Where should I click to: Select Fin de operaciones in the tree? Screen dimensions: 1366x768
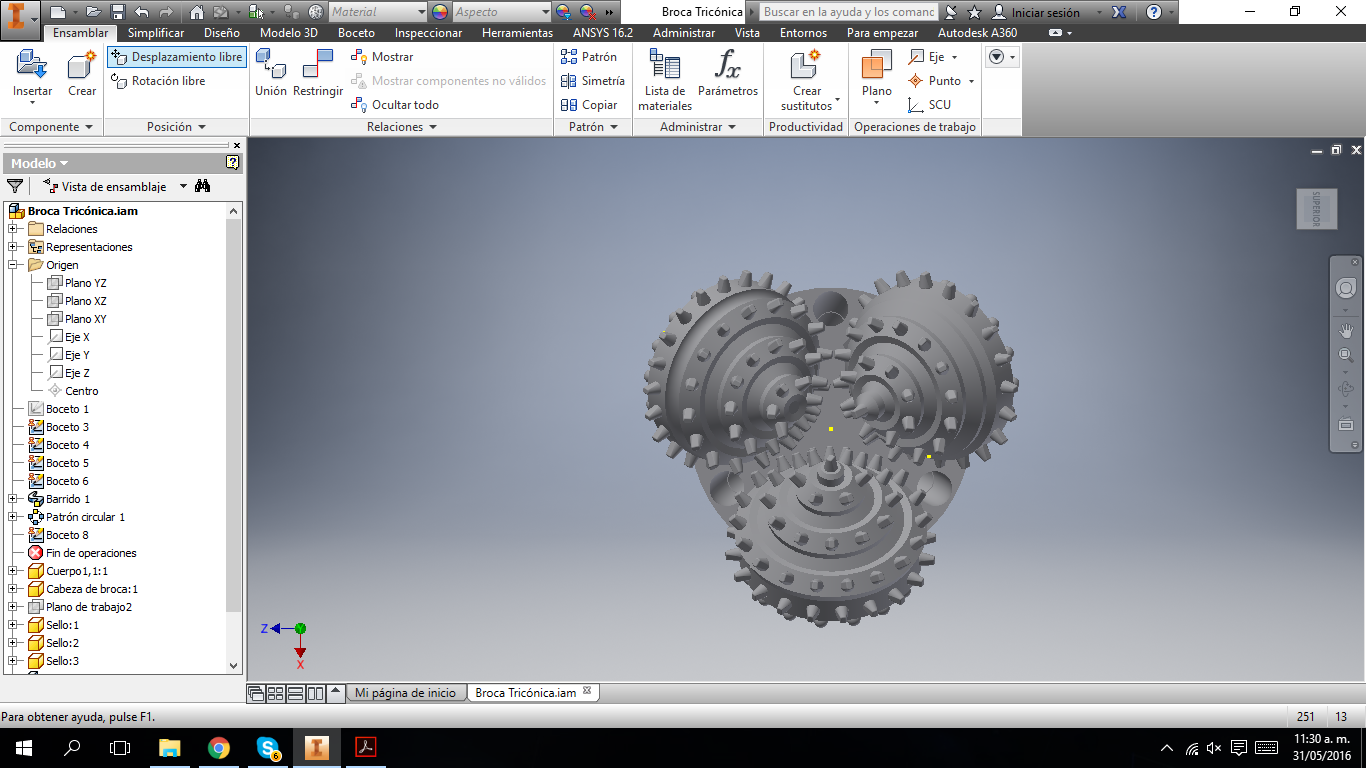(91, 553)
